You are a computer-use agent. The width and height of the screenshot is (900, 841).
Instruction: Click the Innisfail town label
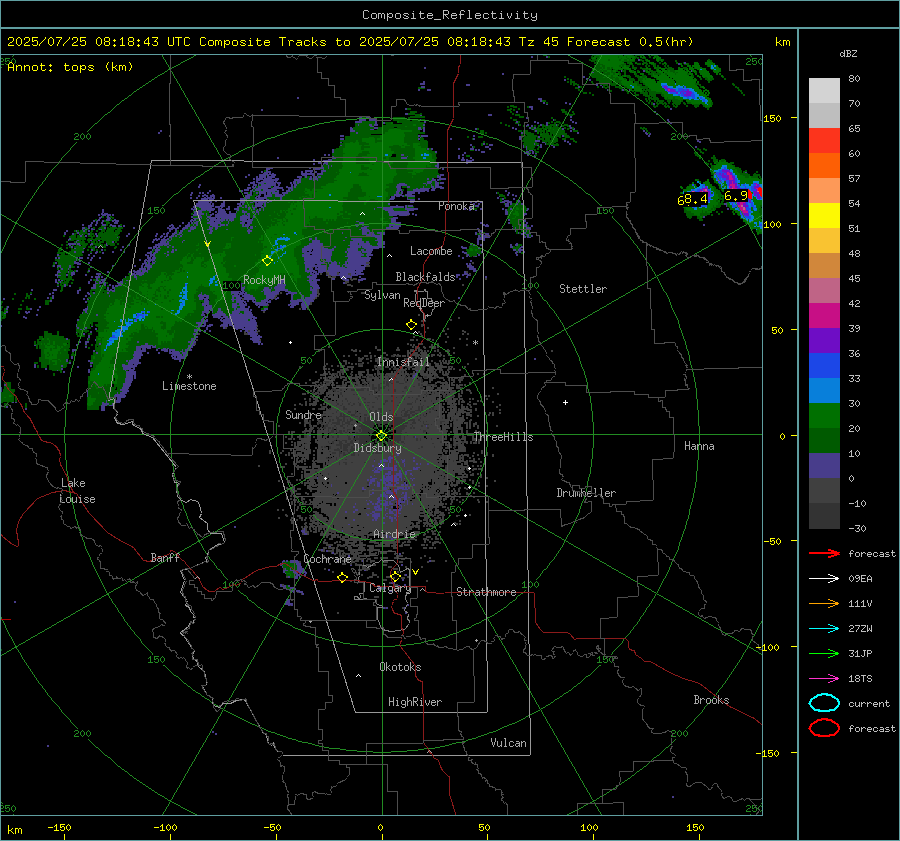tap(403, 362)
